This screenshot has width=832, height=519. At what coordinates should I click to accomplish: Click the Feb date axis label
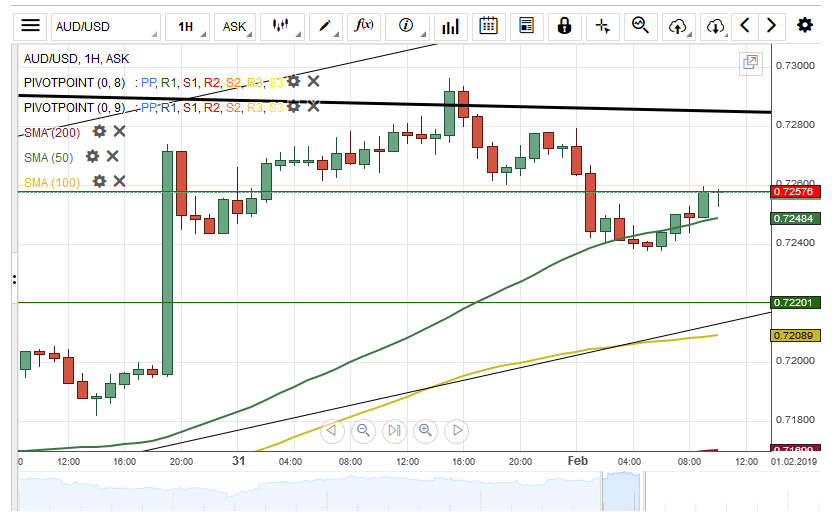[577, 461]
